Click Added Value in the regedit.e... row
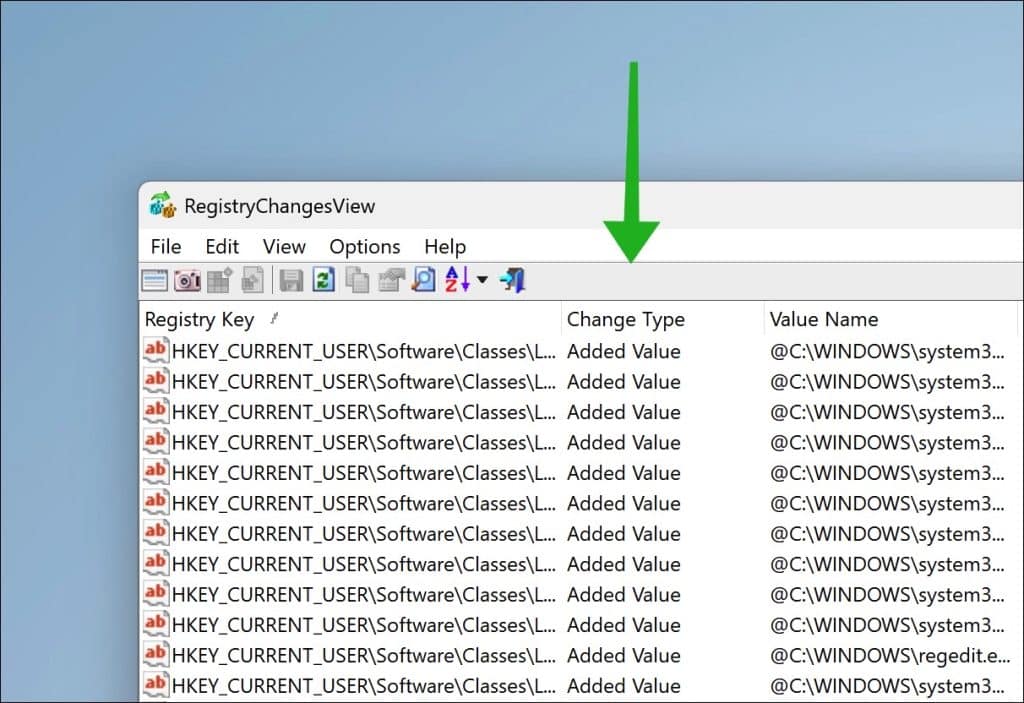Image resolution: width=1024 pixels, height=703 pixels. click(x=624, y=655)
